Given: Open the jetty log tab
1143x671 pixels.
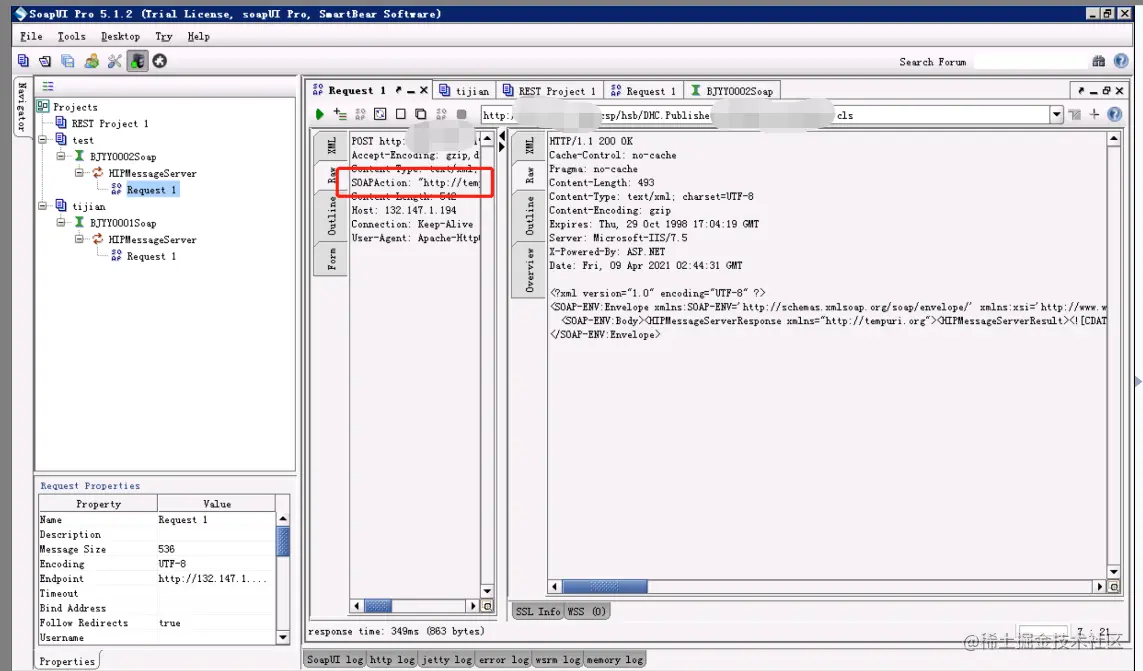Looking at the screenshot, I should pyautogui.click(x=446, y=659).
